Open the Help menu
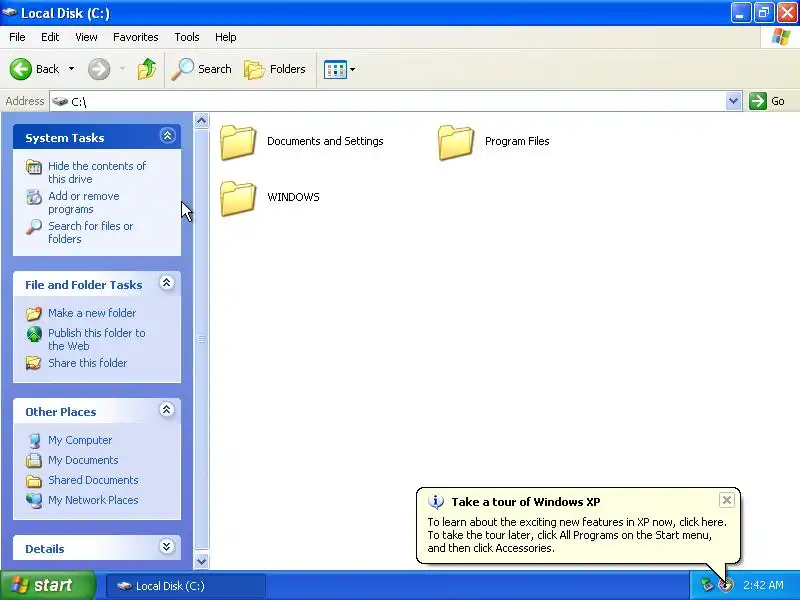The width and height of the screenshot is (800, 600). click(x=226, y=37)
